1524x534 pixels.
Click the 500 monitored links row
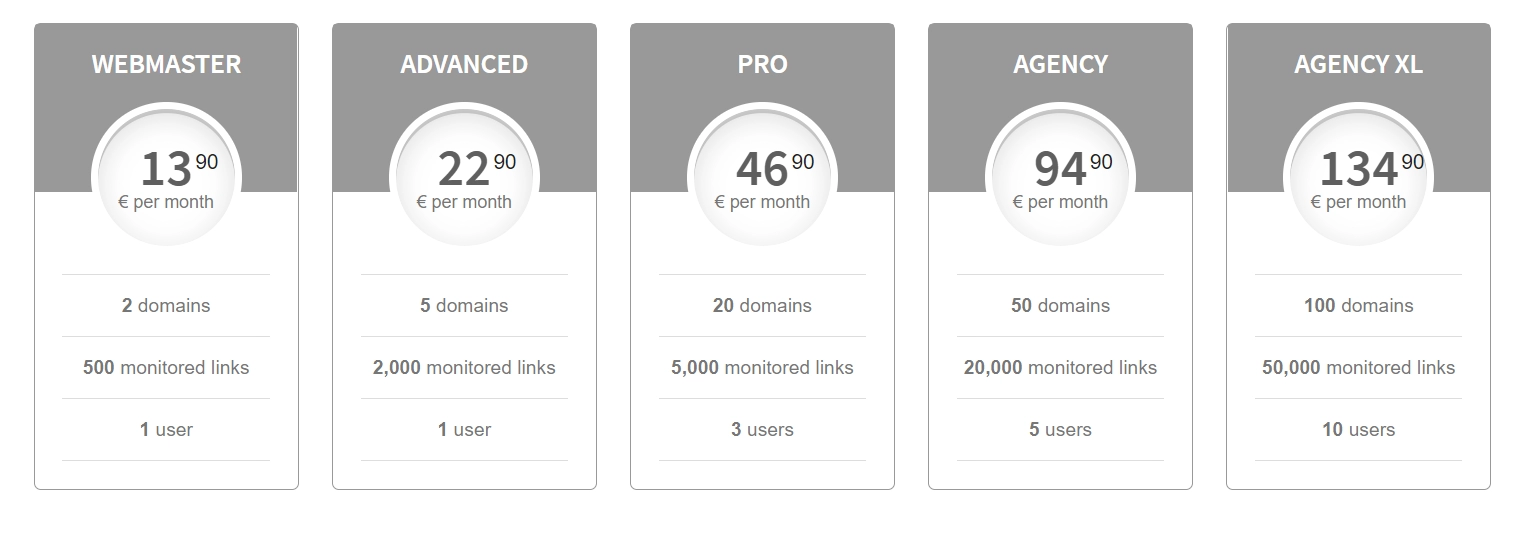click(166, 368)
